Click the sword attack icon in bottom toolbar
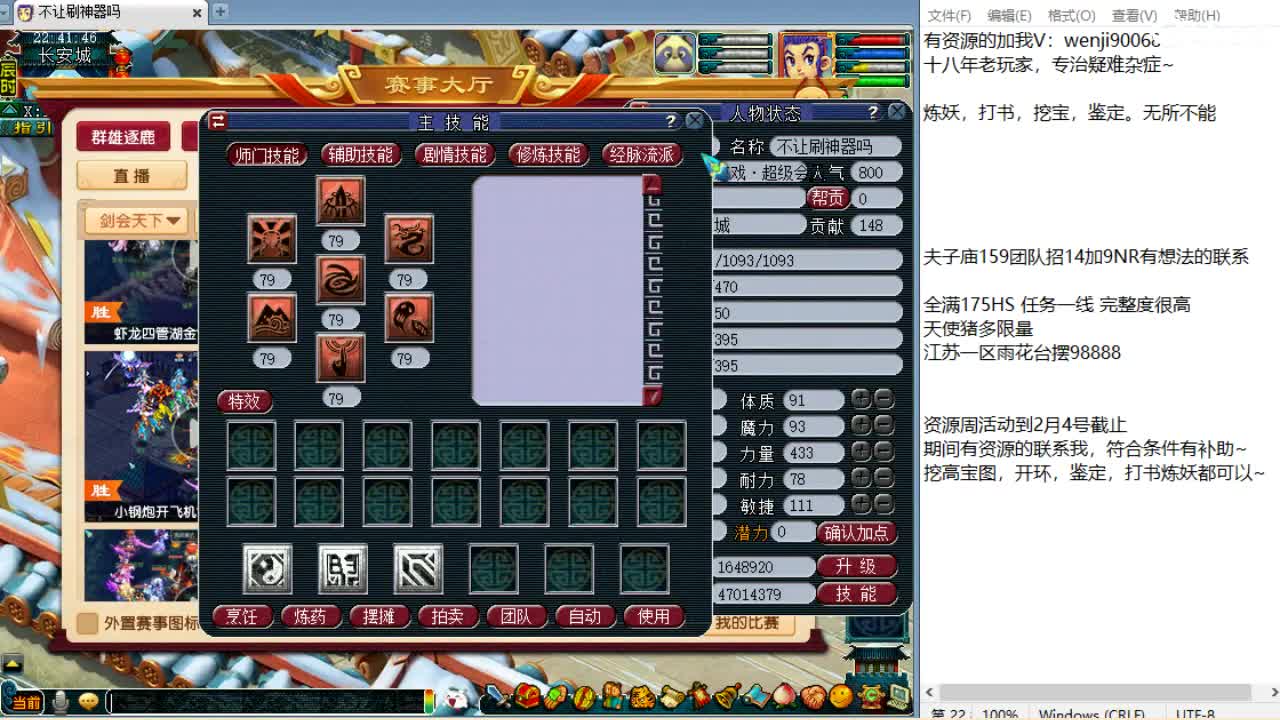 tap(498, 696)
